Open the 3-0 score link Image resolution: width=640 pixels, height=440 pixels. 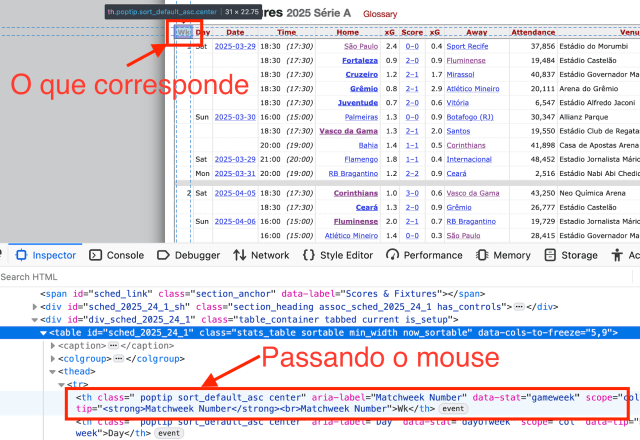pos(412,193)
